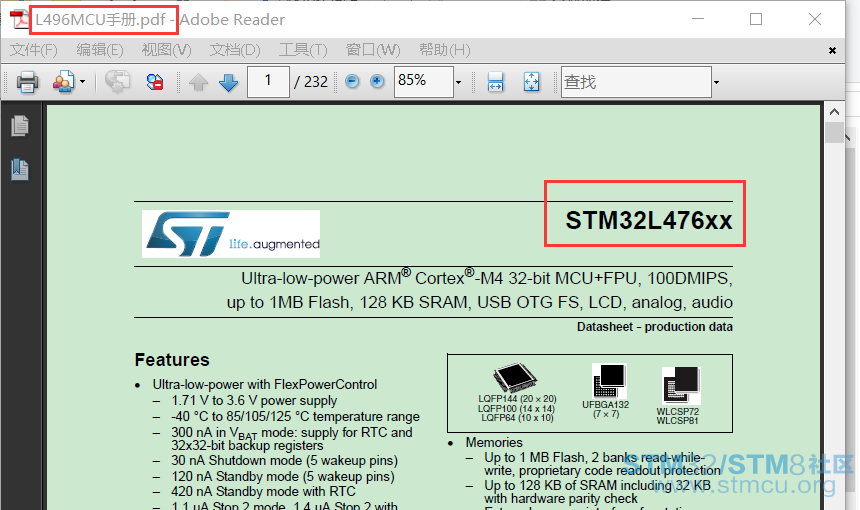Click the scroll up arrow of scrollbar
860x510 pixels.
coord(834,112)
